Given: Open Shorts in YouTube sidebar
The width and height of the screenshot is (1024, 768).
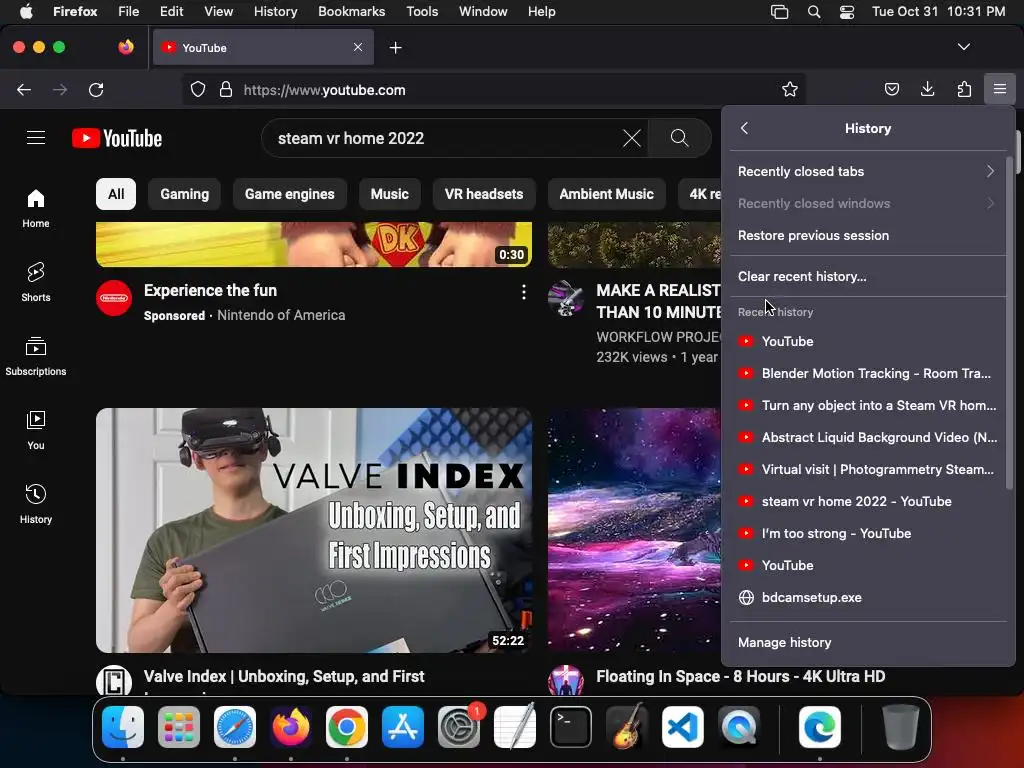Looking at the screenshot, I should (x=36, y=282).
